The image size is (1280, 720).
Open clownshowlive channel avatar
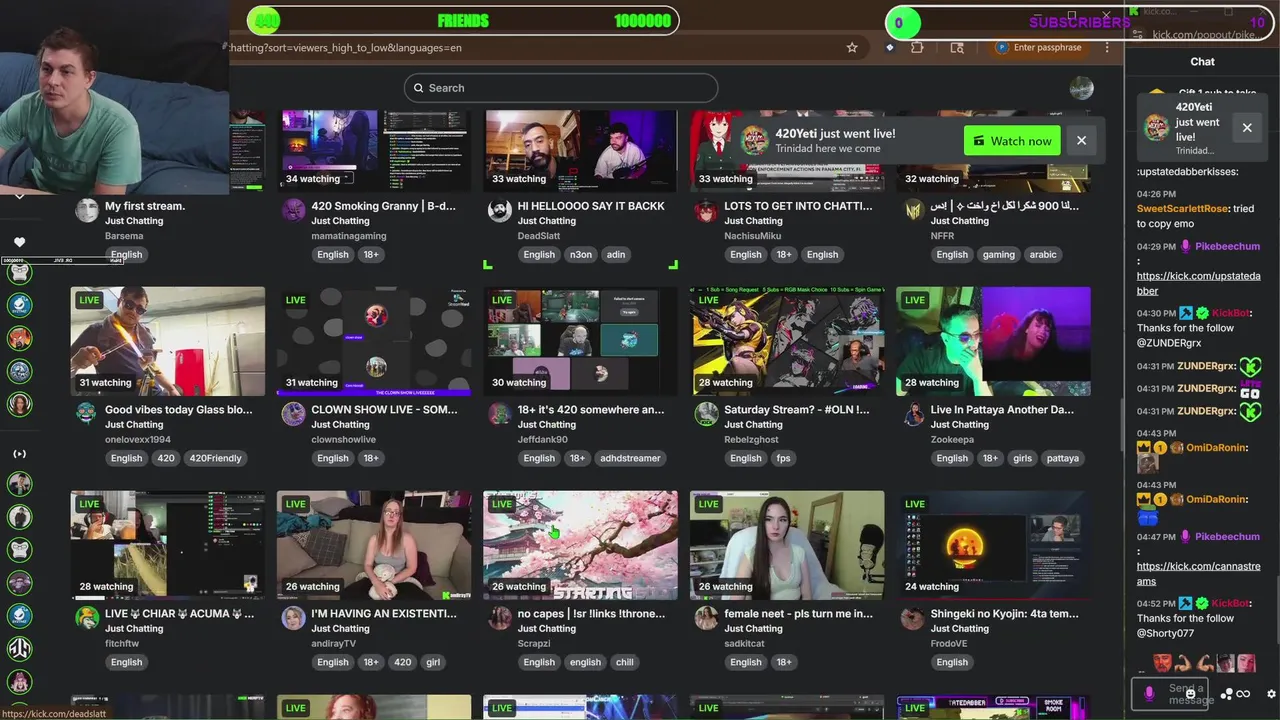pyautogui.click(x=293, y=414)
